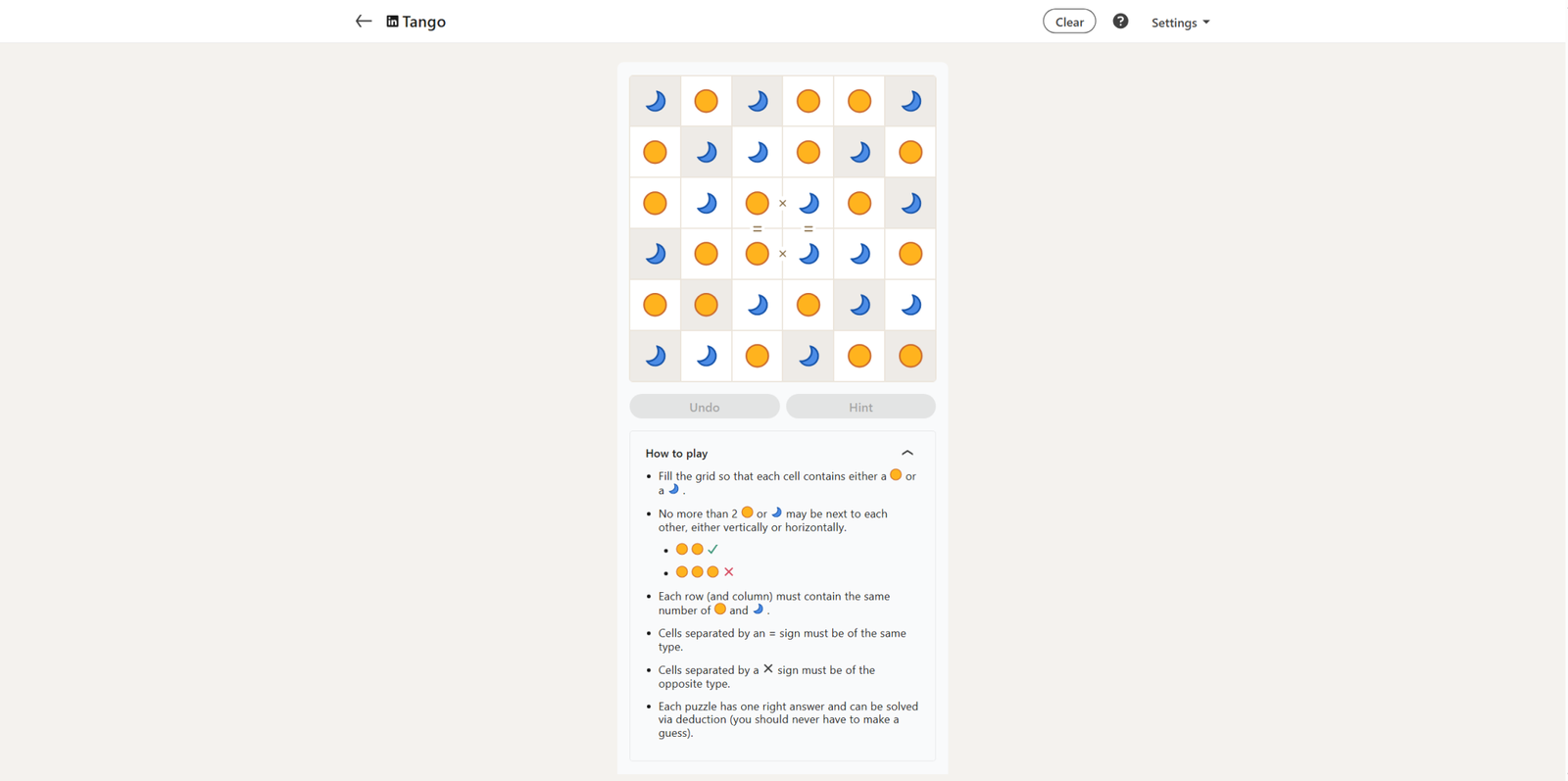Click the Hint button
The image size is (1568, 781).
click(x=860, y=407)
